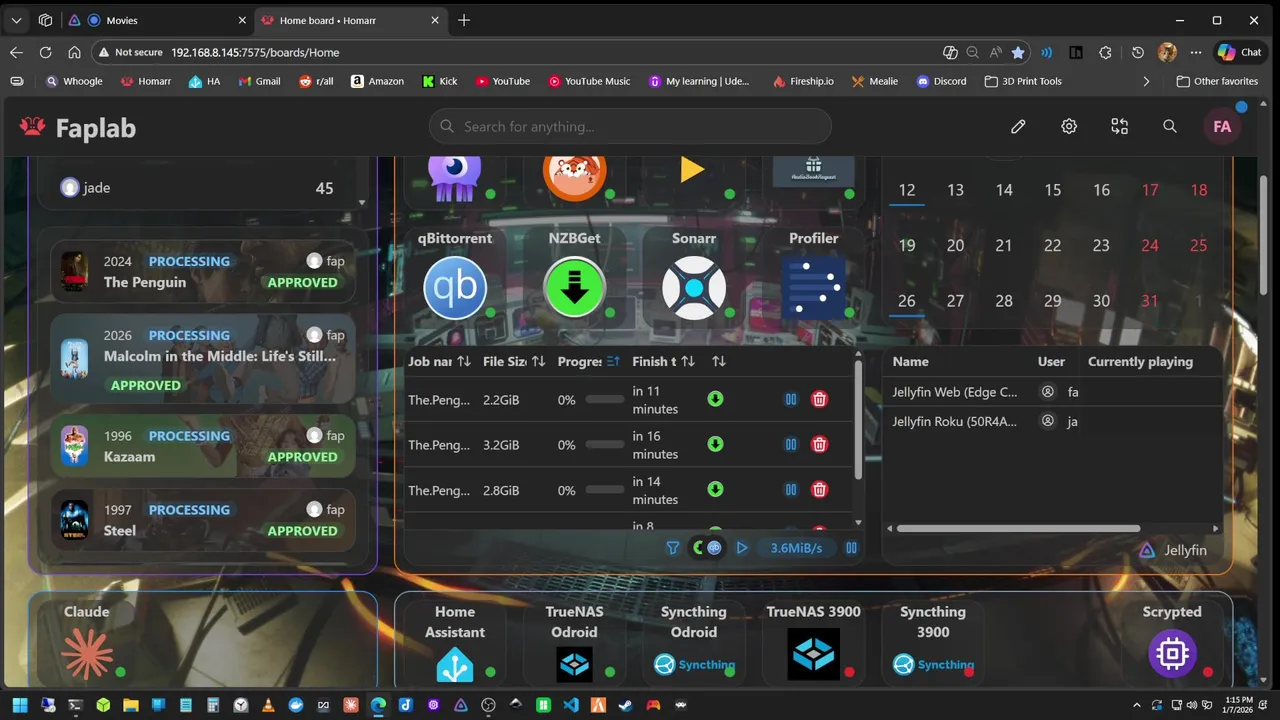Open board settings gear icon
The image size is (1280, 720).
click(x=1069, y=126)
